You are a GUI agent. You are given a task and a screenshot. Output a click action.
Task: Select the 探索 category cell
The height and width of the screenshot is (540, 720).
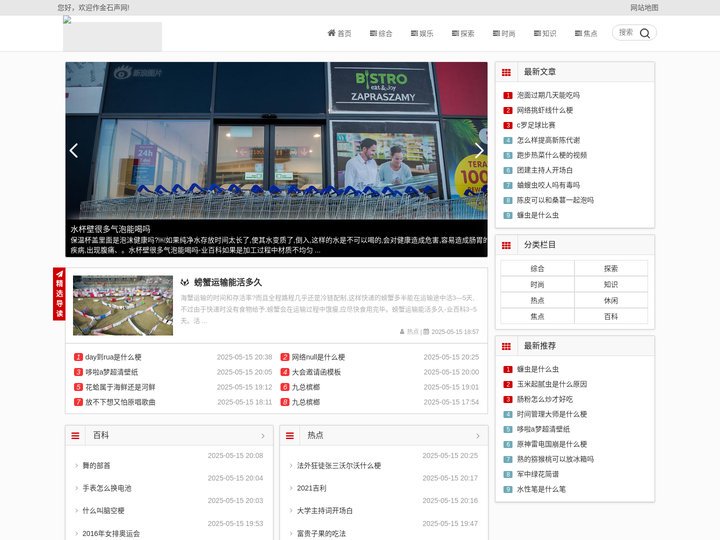tap(611, 269)
